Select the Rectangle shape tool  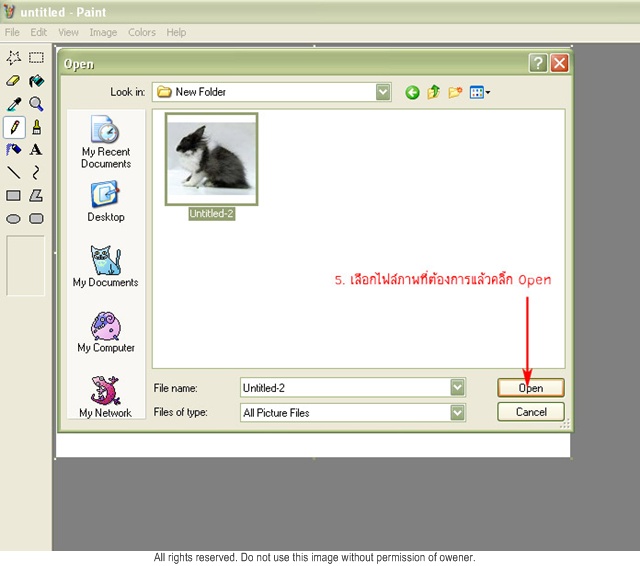point(13,195)
